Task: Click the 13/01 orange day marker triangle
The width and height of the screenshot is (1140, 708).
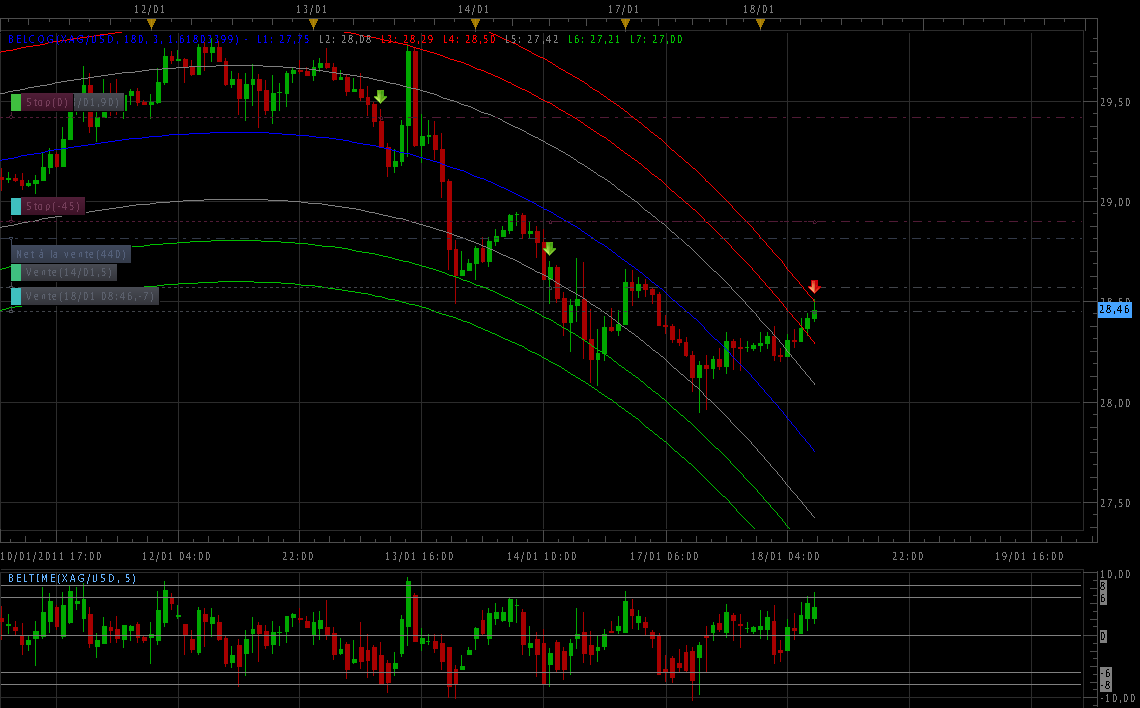Action: [x=313, y=23]
